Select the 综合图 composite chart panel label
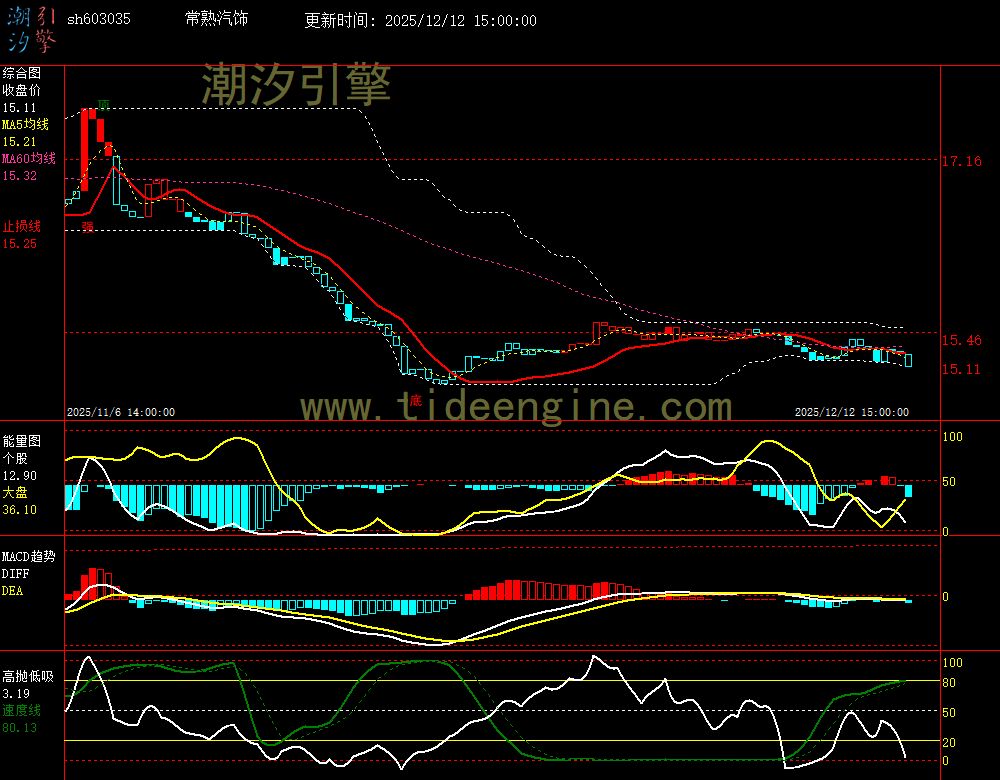 pos(23,72)
